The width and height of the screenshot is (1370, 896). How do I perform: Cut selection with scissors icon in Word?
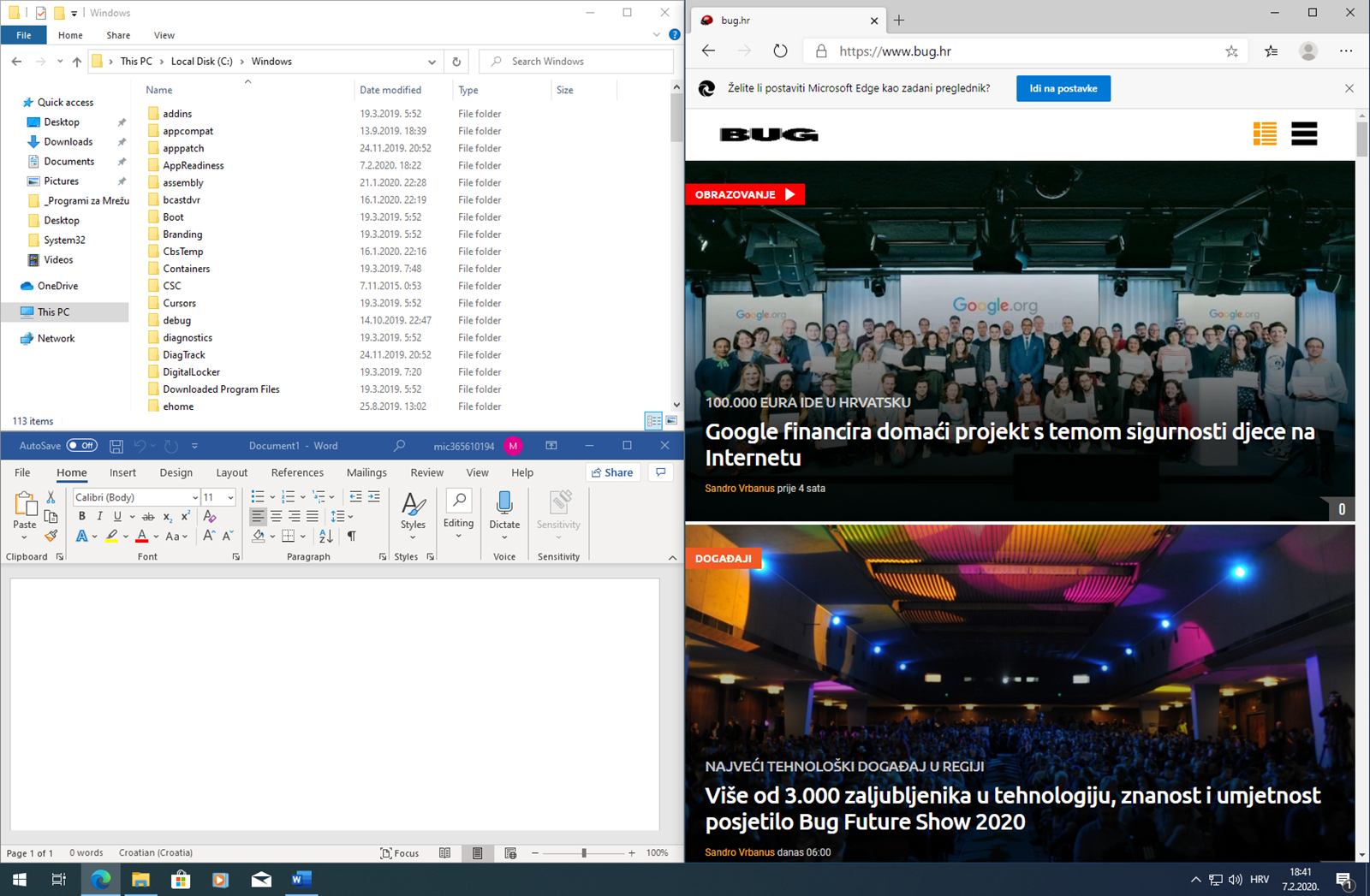click(x=51, y=497)
